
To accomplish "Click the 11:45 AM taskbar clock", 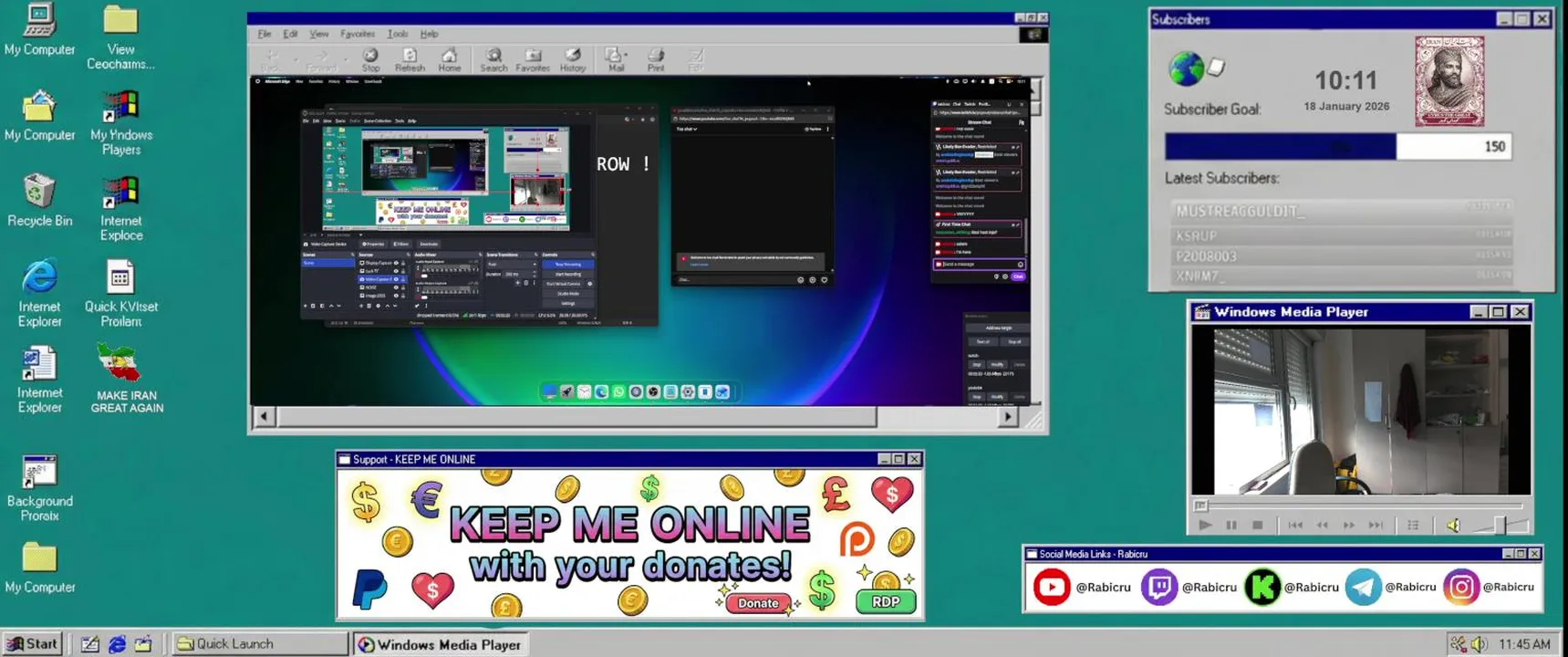I will 1524,644.
